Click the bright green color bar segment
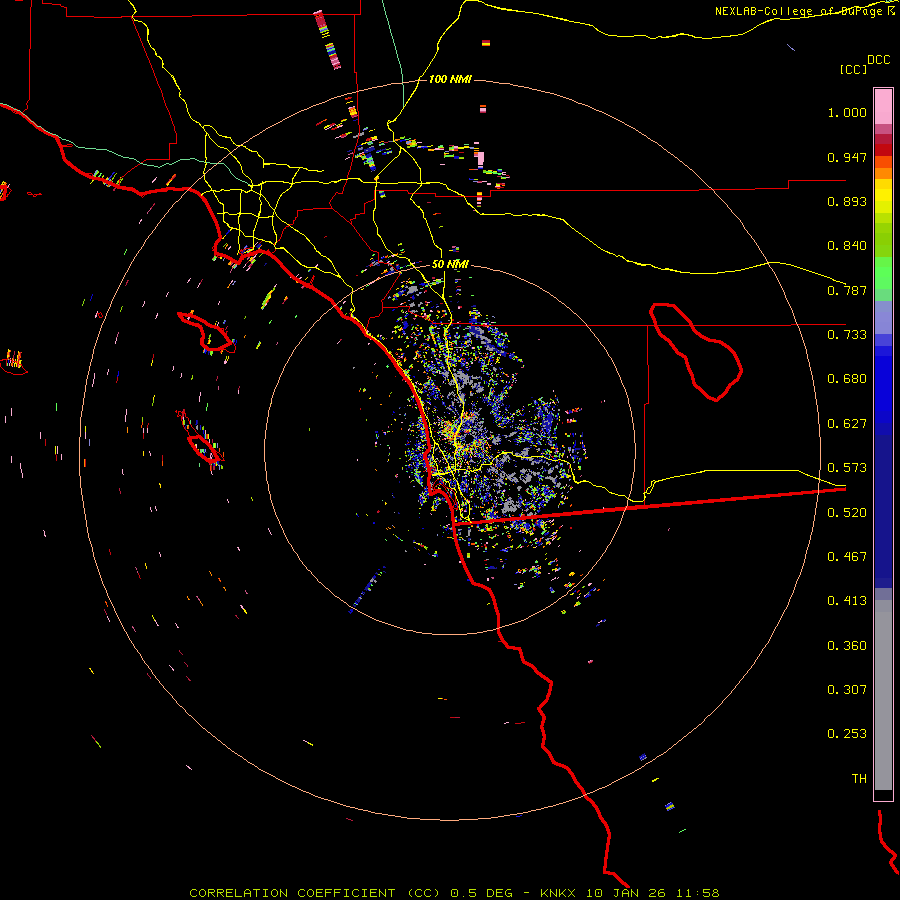Screen dimensions: 900x900 [x=883, y=273]
